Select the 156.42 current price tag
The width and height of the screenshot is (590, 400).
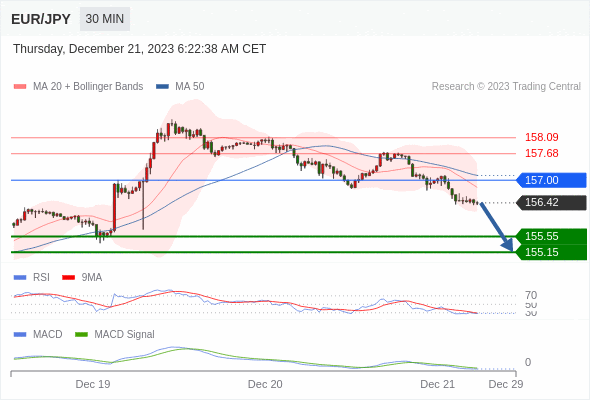pyautogui.click(x=551, y=202)
